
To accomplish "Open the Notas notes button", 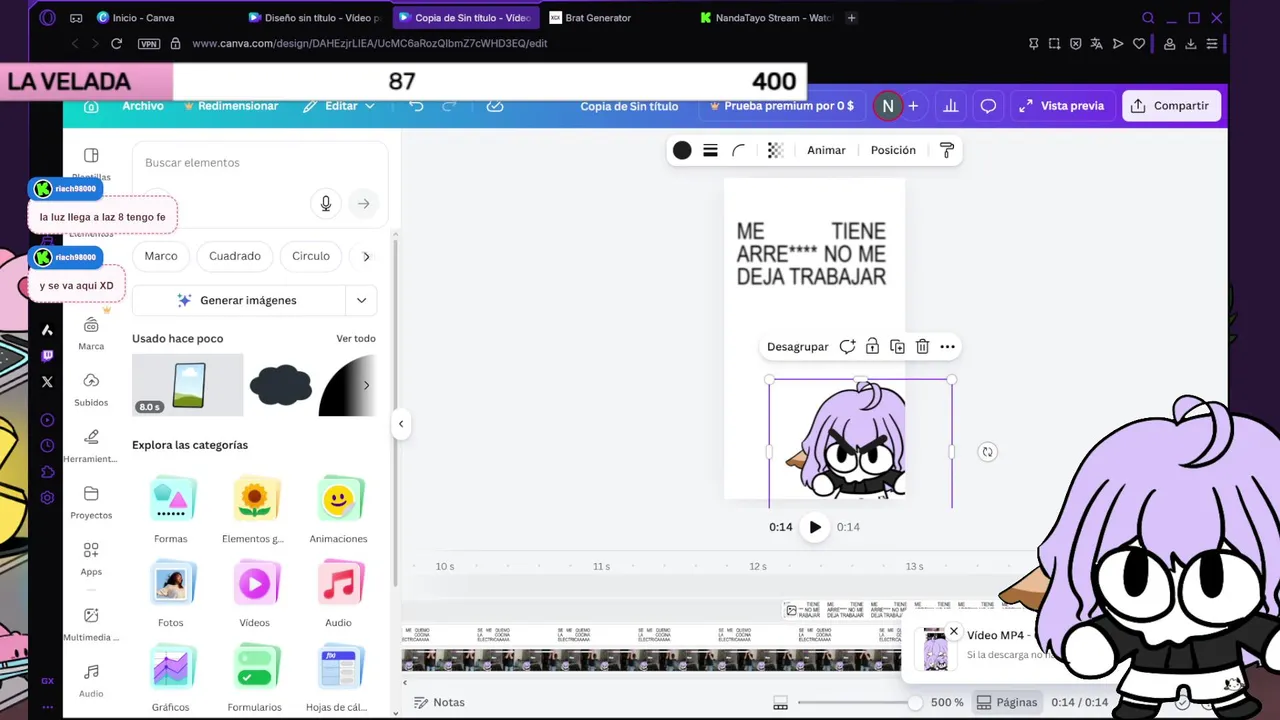I will [x=439, y=703].
